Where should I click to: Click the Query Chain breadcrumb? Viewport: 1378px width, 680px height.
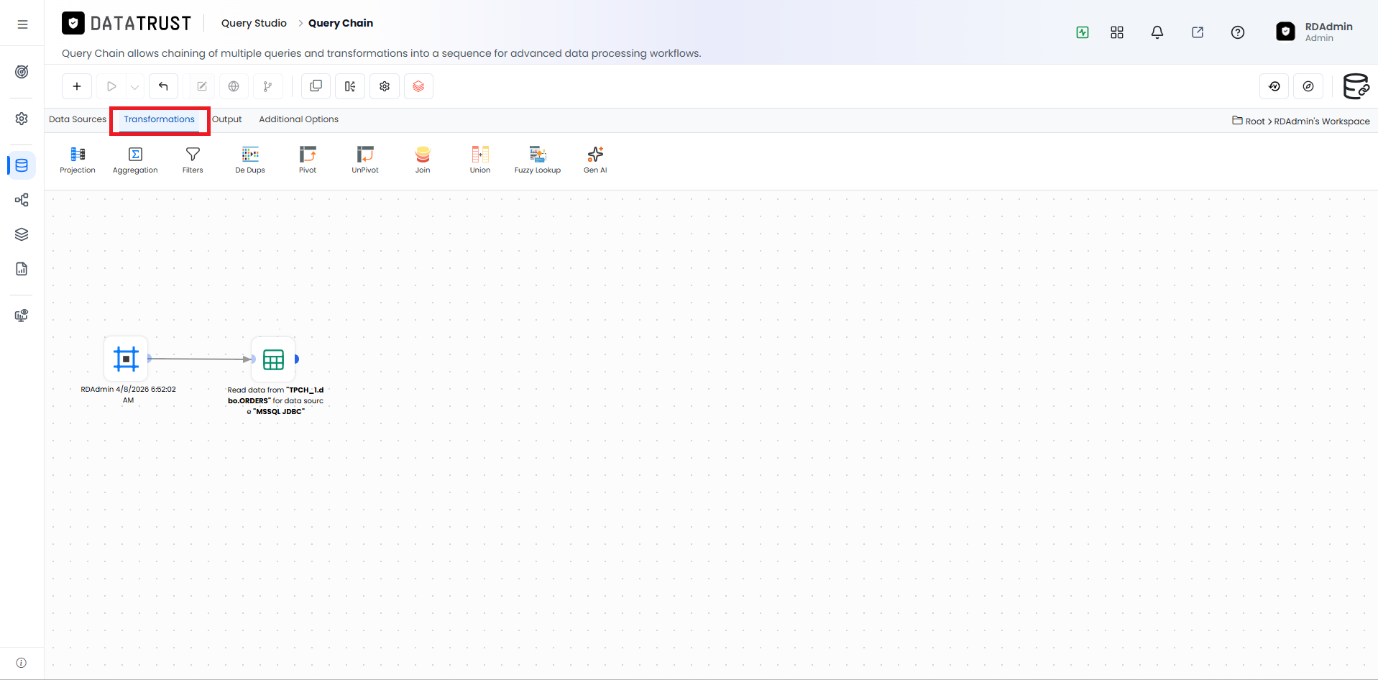(340, 23)
